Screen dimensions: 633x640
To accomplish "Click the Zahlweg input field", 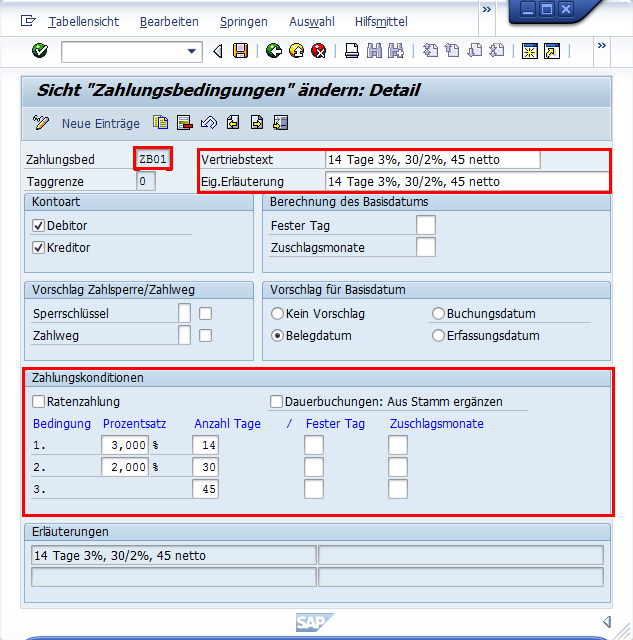I will (184, 335).
